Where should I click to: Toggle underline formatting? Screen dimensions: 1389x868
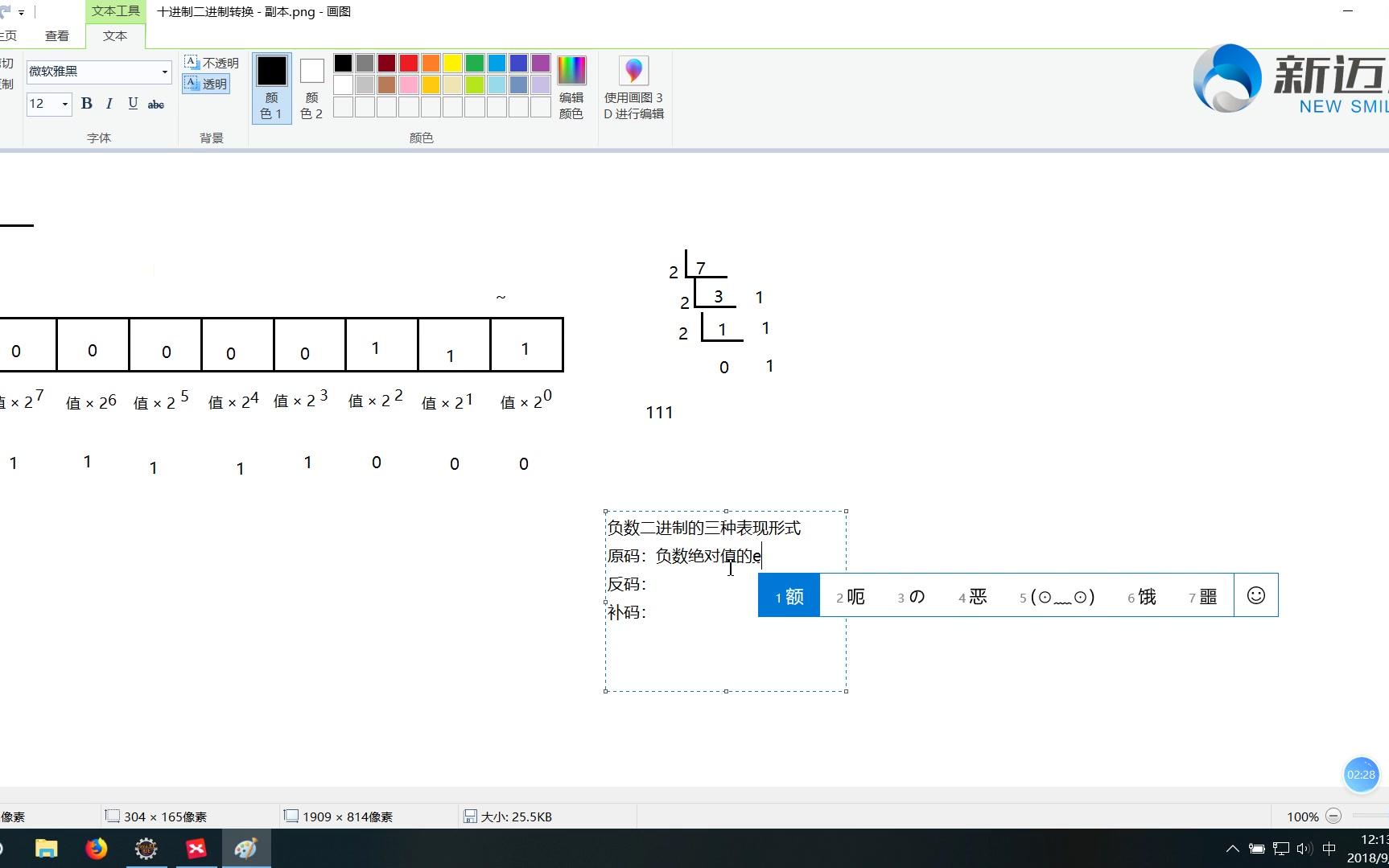(x=133, y=104)
